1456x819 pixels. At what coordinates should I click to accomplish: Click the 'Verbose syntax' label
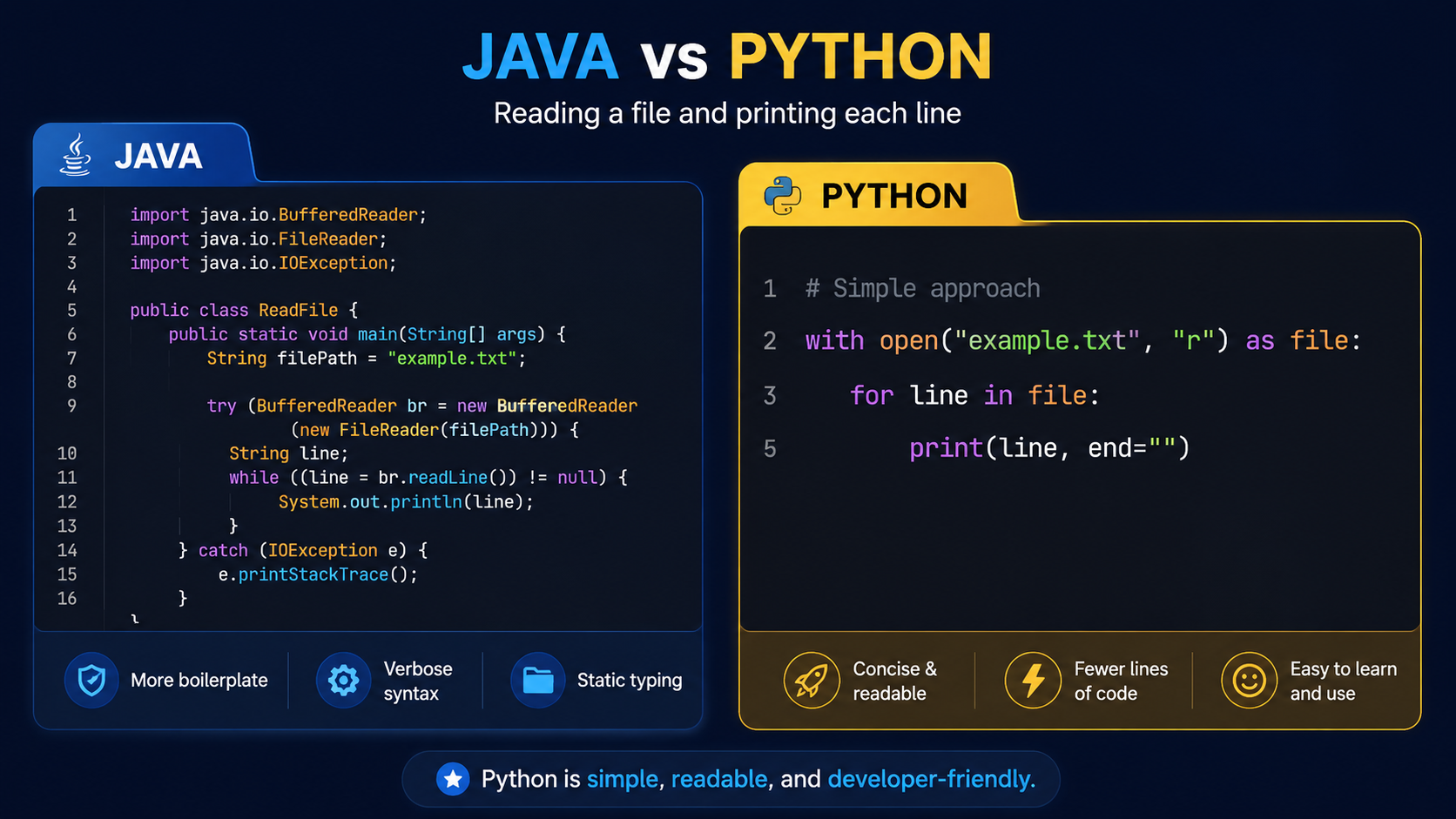[x=418, y=681]
